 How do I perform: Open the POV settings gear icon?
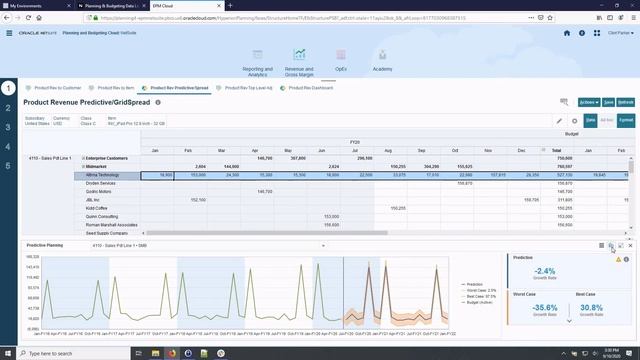pyautogui.click(x=575, y=121)
